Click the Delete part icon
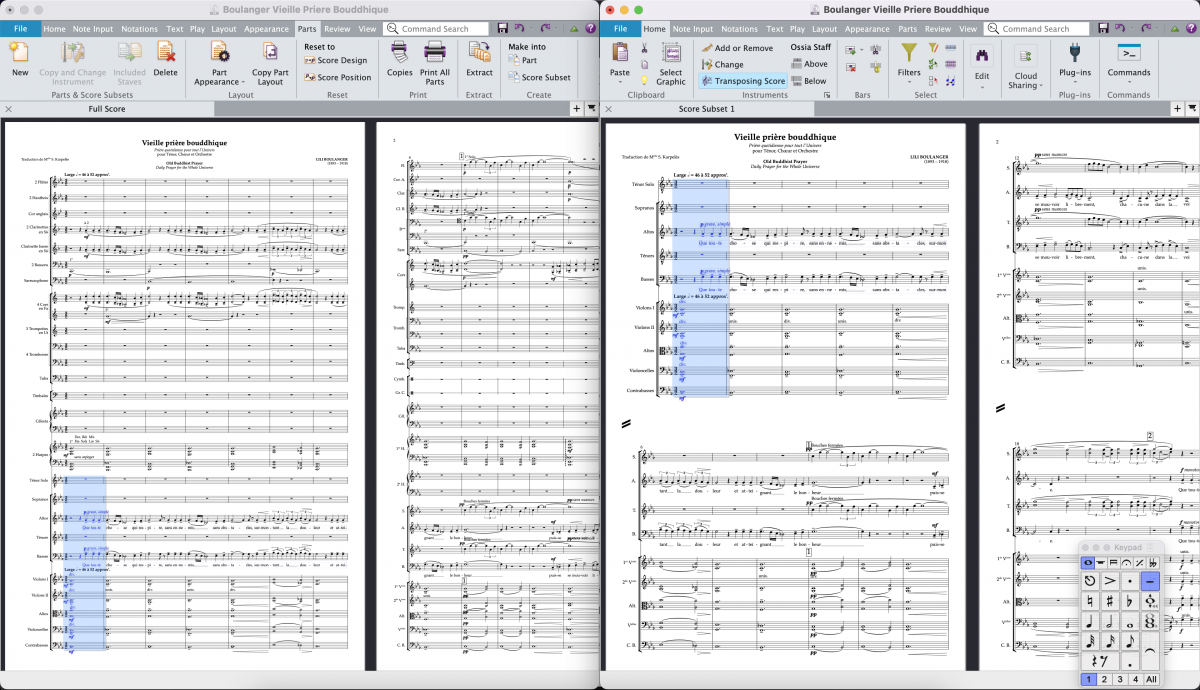 pyautogui.click(x=165, y=53)
